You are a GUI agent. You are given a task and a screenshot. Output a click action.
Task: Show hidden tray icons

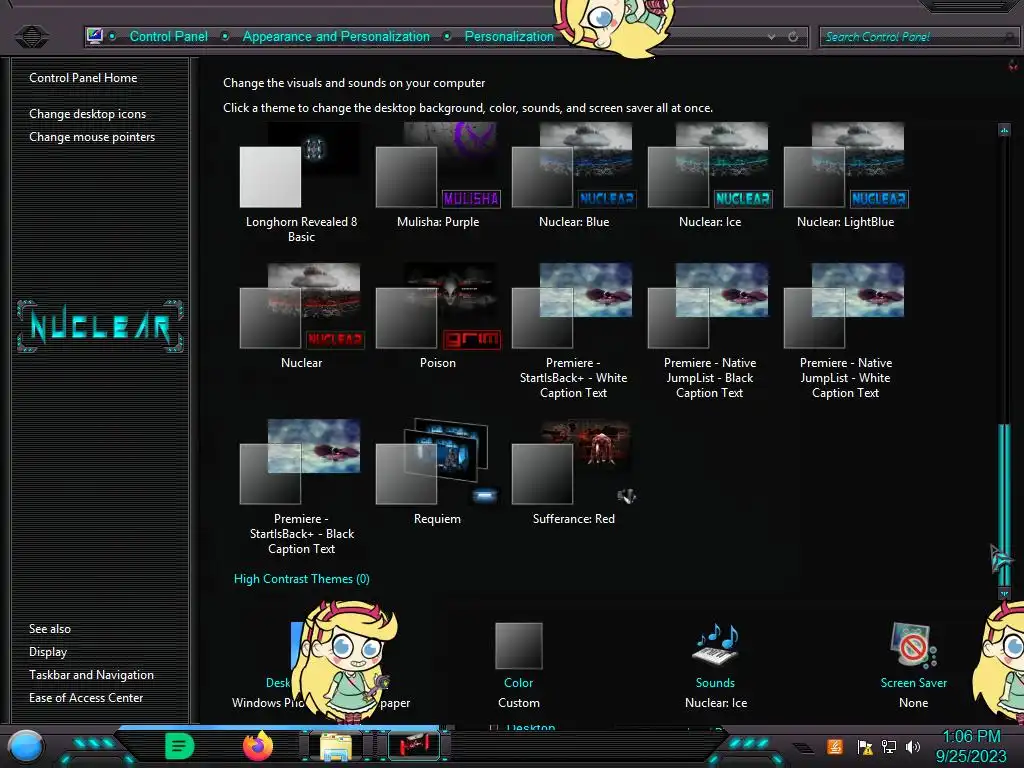(x=803, y=748)
